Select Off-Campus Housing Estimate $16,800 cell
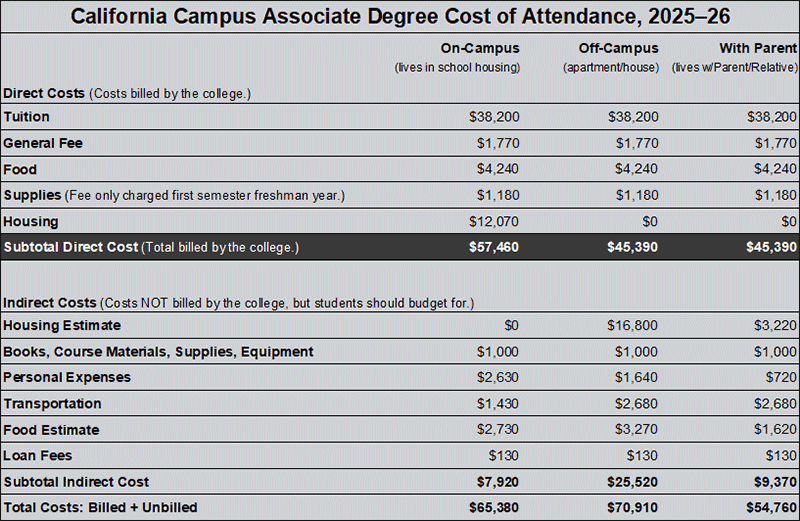Image resolution: width=800 pixels, height=521 pixels. tap(633, 326)
